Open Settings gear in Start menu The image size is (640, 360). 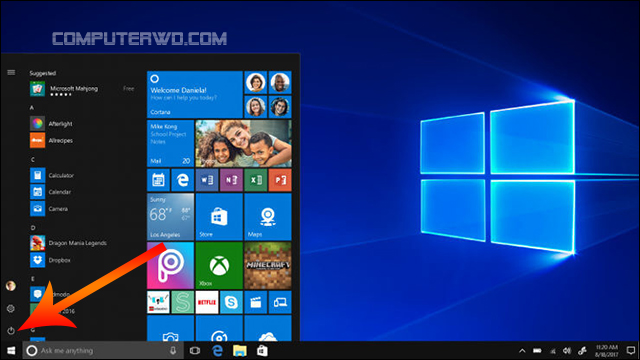pos(11,309)
